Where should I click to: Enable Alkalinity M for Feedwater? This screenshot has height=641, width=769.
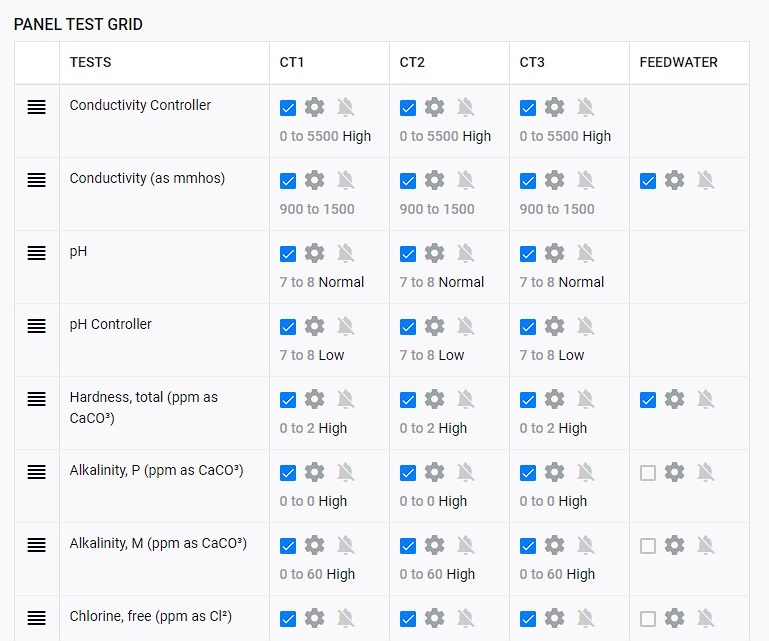[x=648, y=546]
